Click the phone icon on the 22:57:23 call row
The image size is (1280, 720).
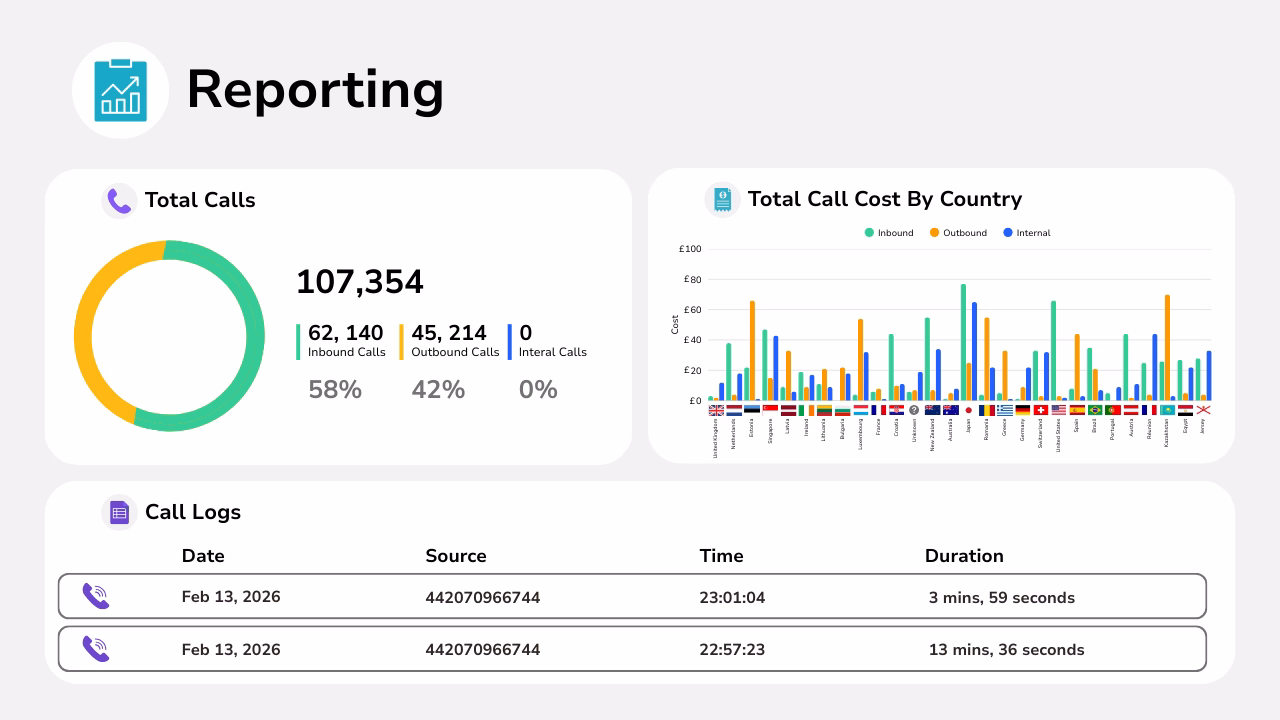click(x=96, y=649)
